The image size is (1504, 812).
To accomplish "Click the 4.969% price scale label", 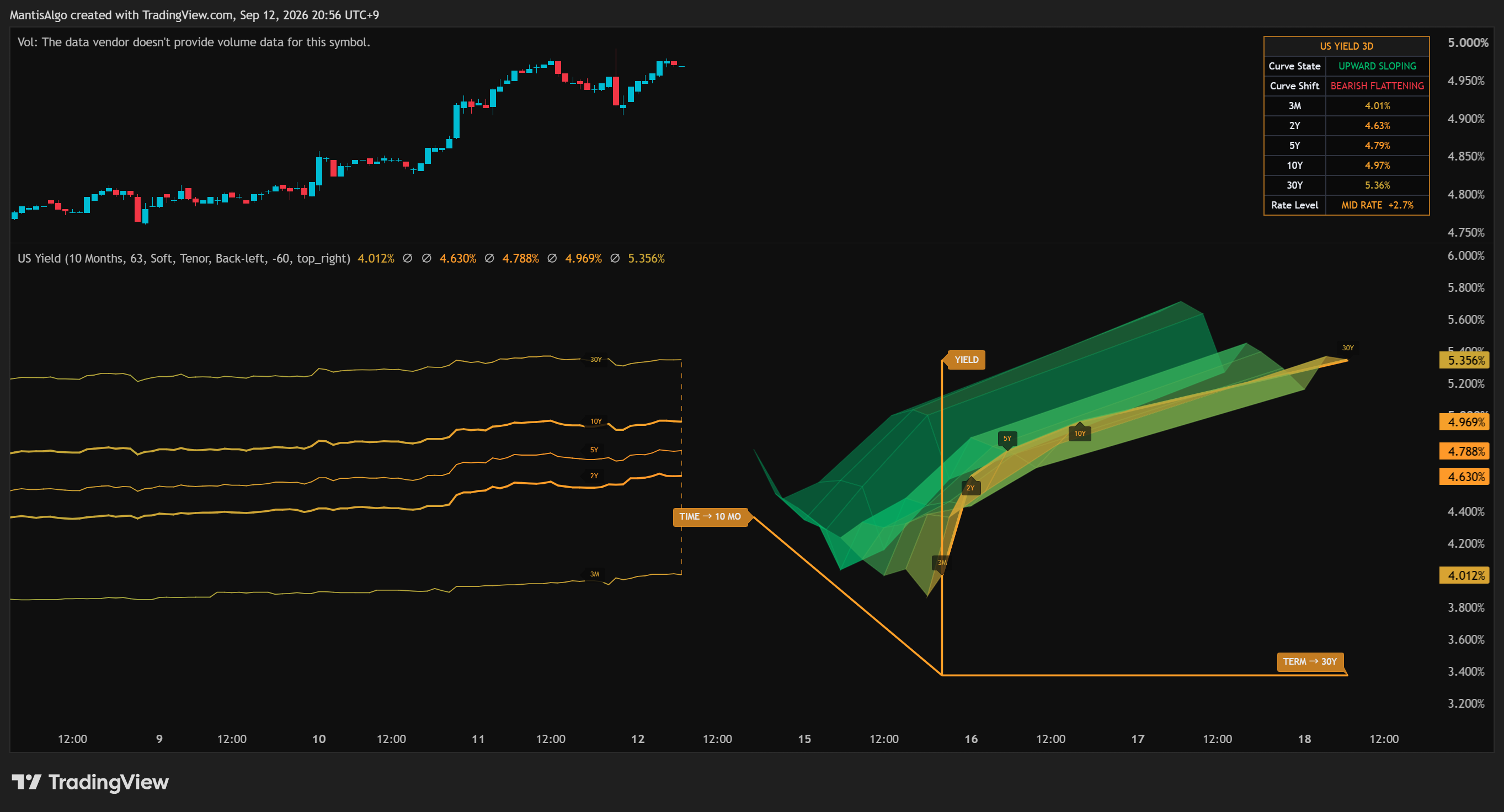I will click(1464, 422).
